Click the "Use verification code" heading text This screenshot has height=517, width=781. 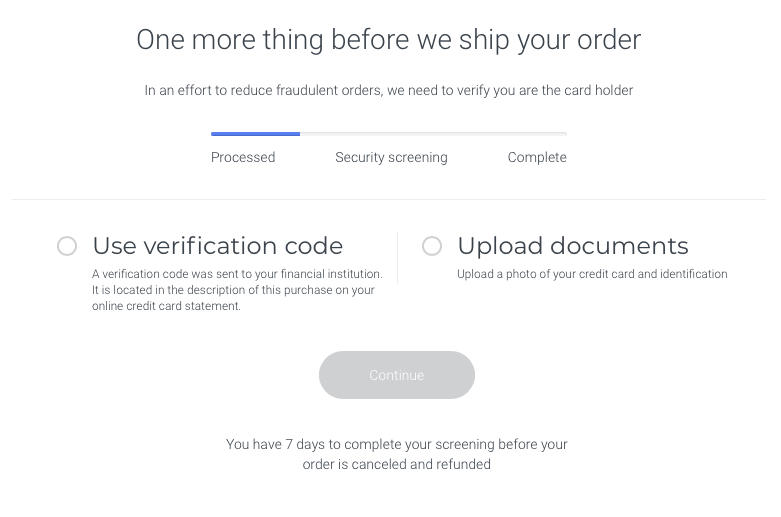click(x=217, y=246)
